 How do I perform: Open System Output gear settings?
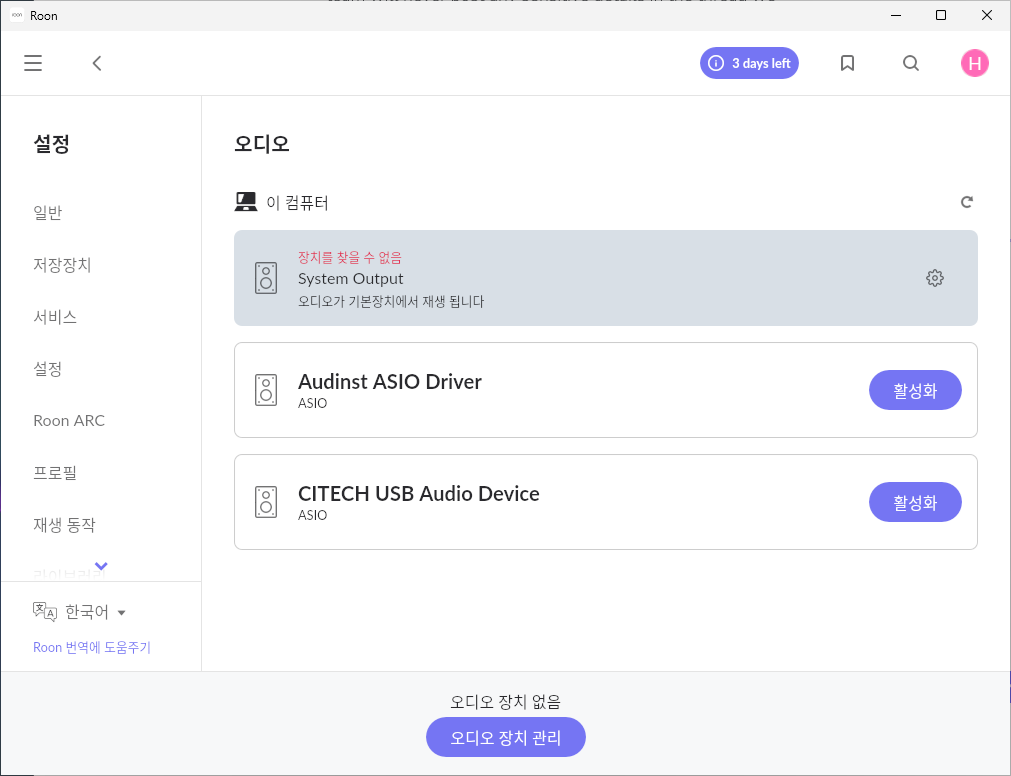[x=934, y=278]
